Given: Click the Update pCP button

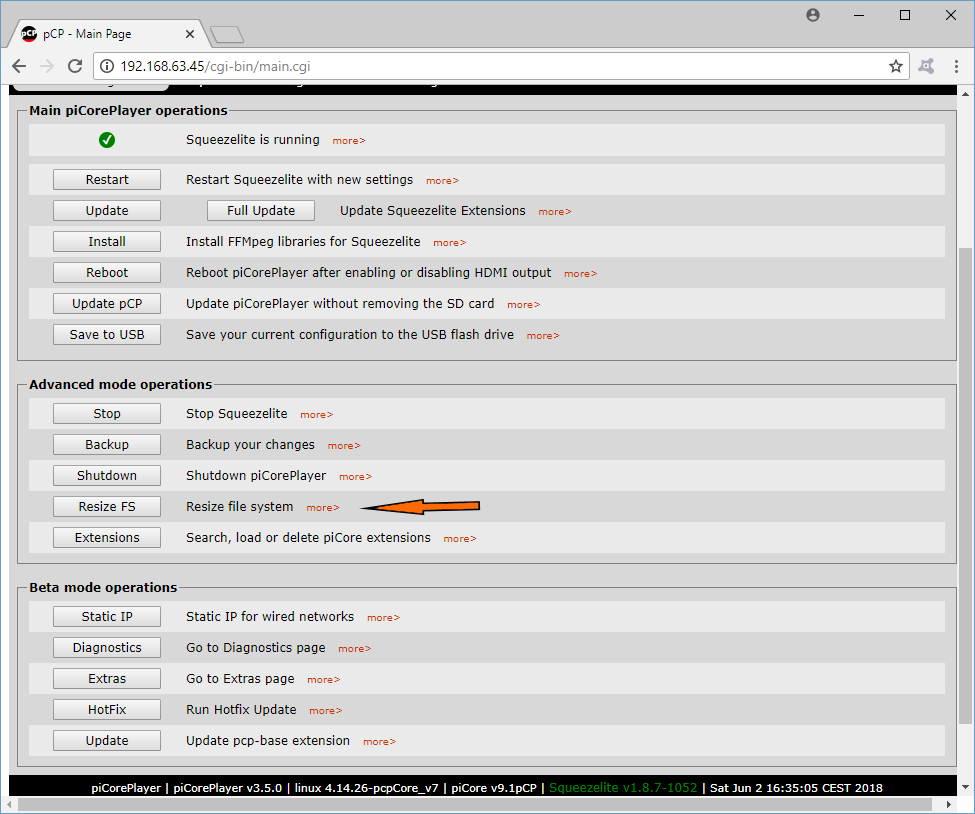Looking at the screenshot, I should tap(107, 304).
